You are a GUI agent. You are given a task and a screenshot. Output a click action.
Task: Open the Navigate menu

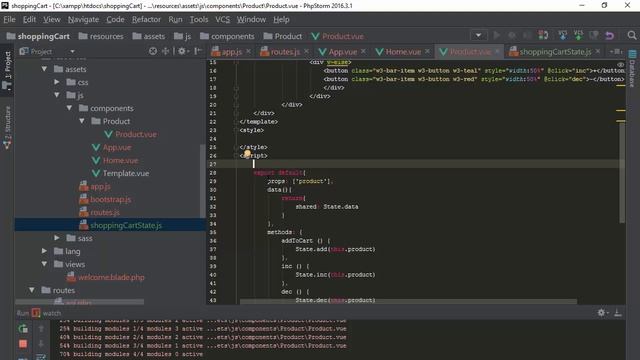point(83,19)
